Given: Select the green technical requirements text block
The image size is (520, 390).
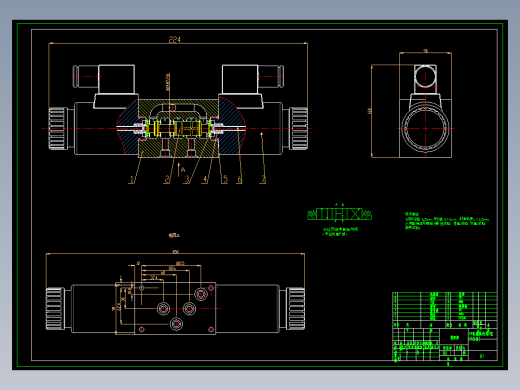Looking at the screenshot, I should click(447, 221).
